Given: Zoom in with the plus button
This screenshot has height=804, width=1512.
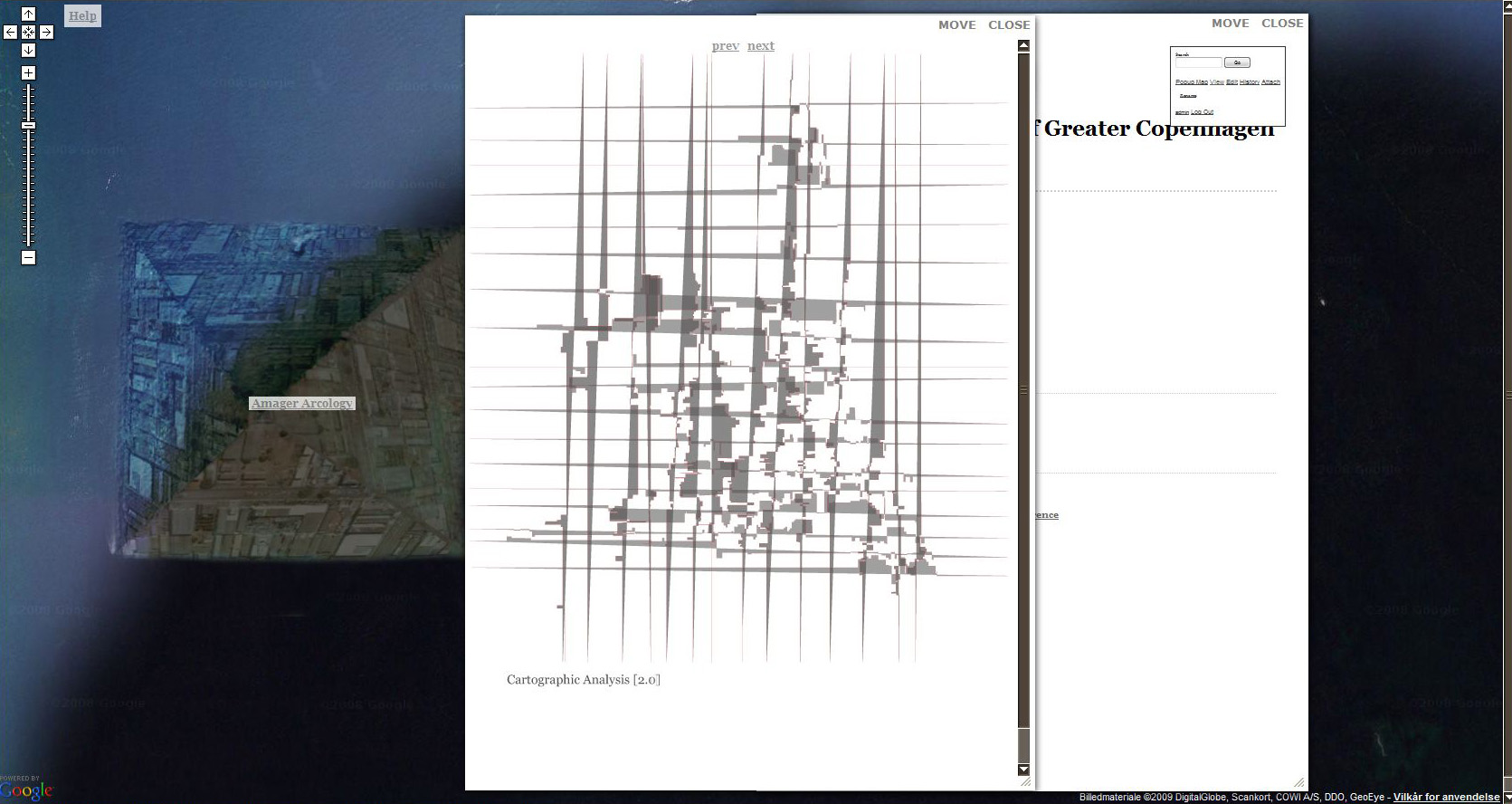Looking at the screenshot, I should pos(28,72).
